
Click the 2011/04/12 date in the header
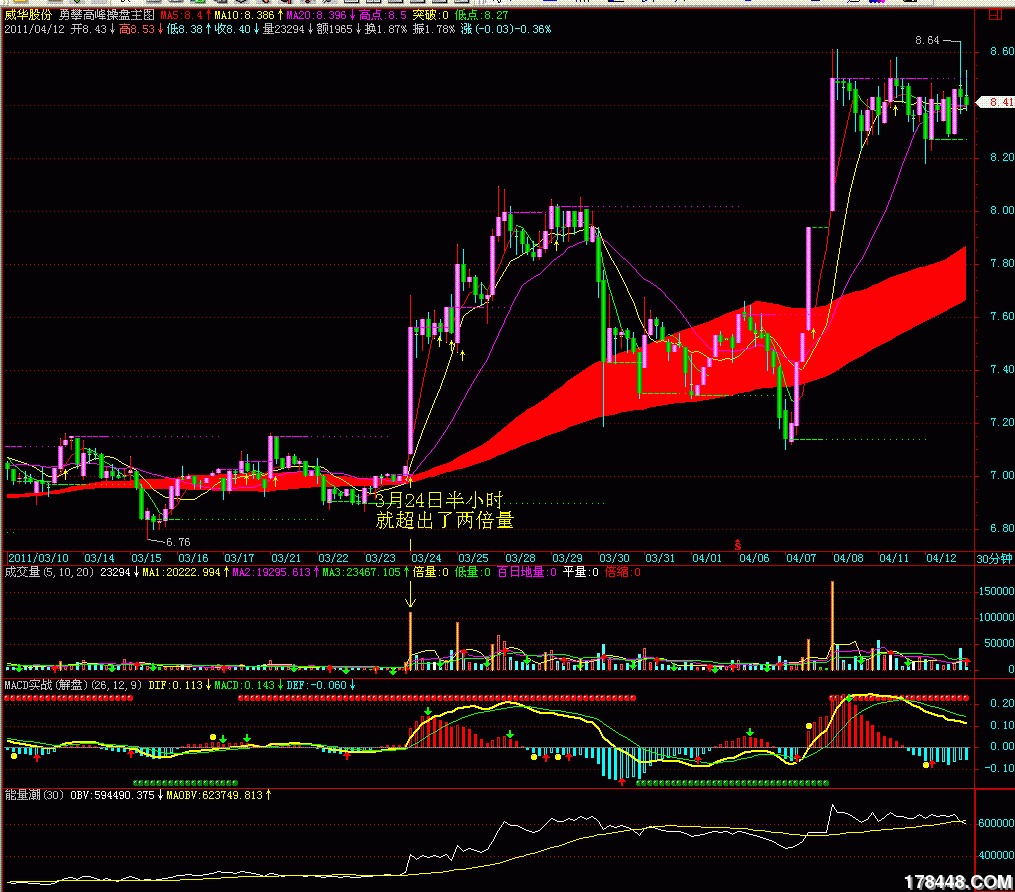point(34,29)
